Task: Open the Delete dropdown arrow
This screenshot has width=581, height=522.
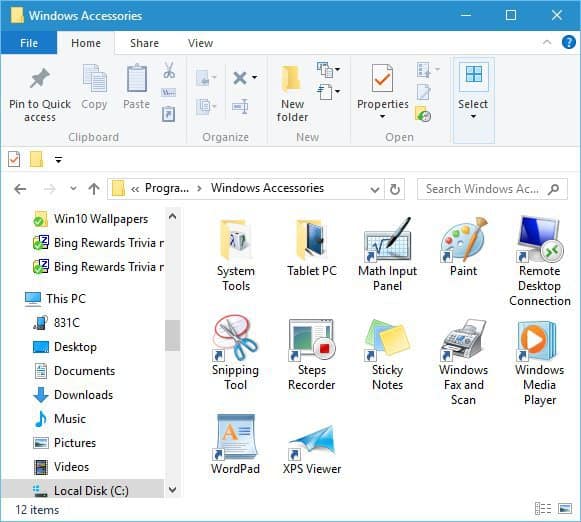Action: pyautogui.click(x=255, y=77)
